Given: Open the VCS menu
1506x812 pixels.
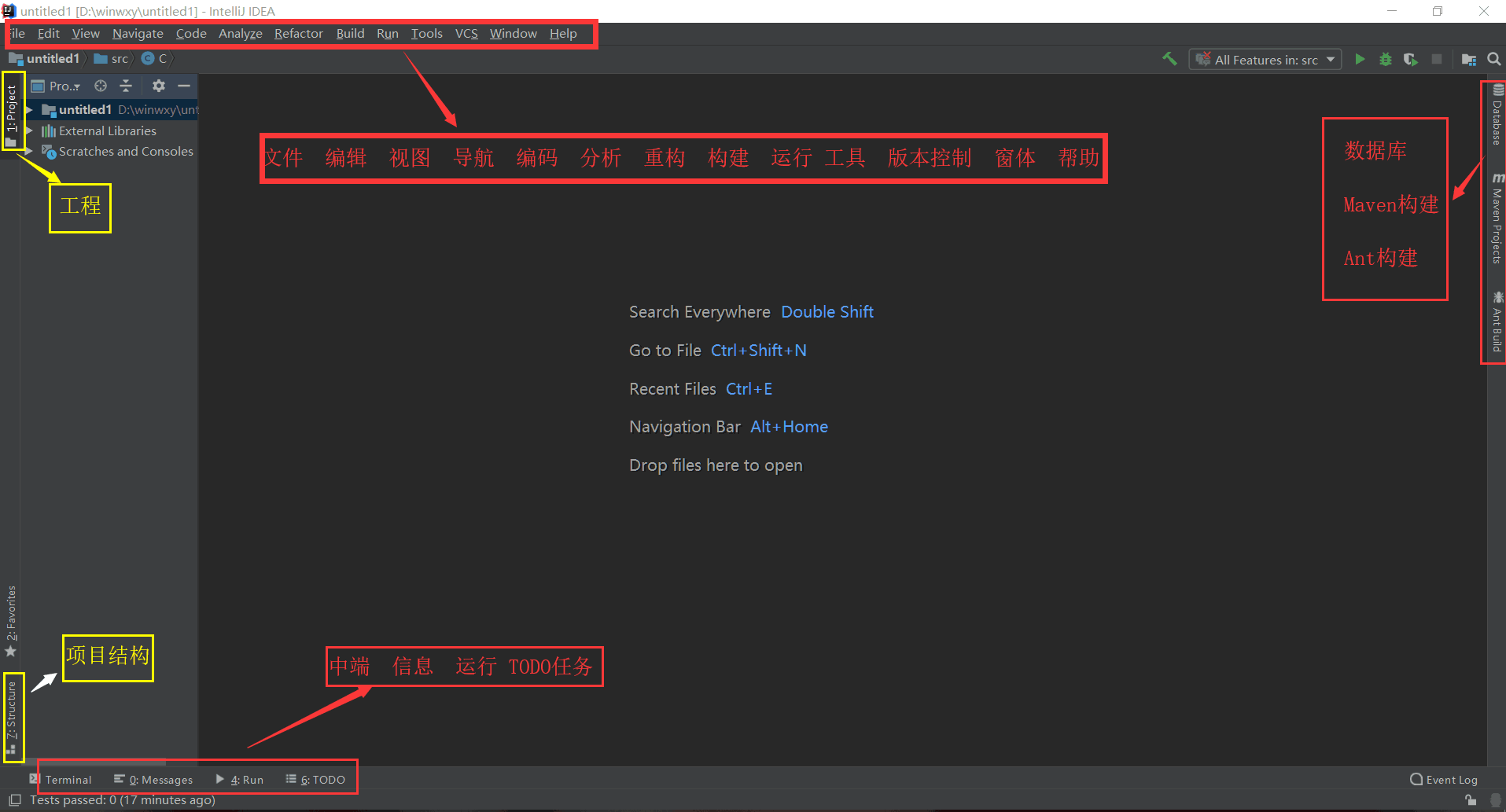Looking at the screenshot, I should pos(466,34).
